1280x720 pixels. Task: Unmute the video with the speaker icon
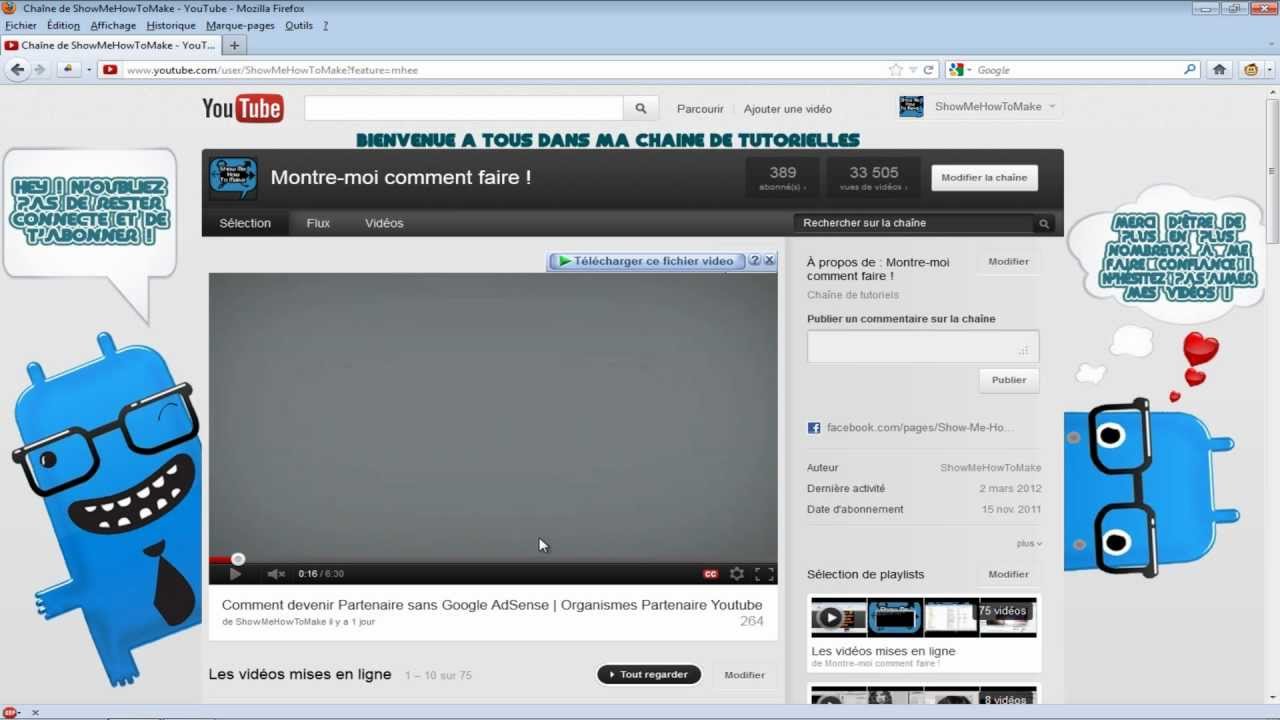pyautogui.click(x=276, y=574)
